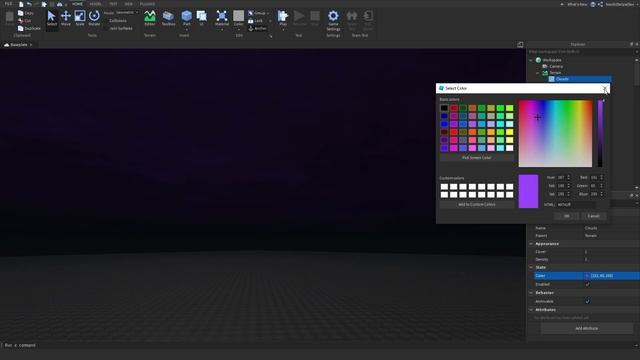This screenshot has width=640, height=360.
Task: Collapse the Behavior property section
Action: pyautogui.click(x=531, y=293)
